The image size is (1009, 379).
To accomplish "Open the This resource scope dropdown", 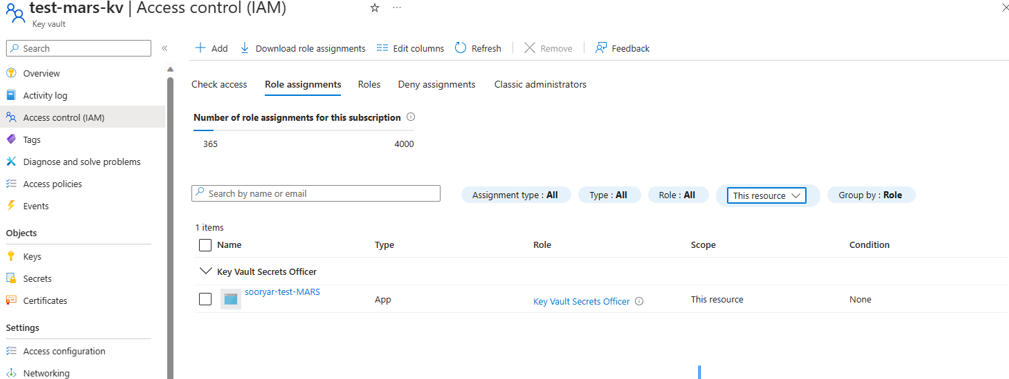I will click(766, 195).
